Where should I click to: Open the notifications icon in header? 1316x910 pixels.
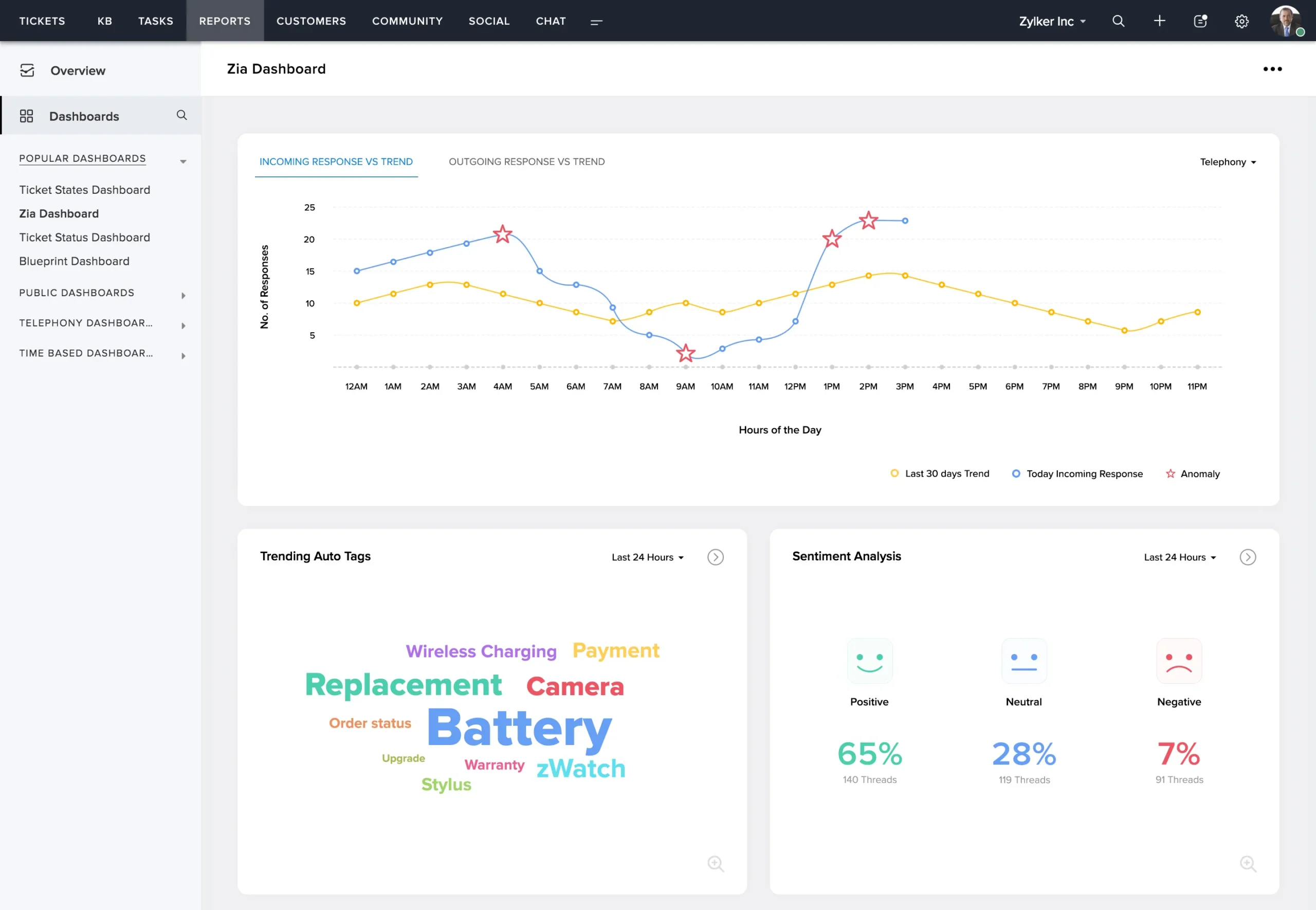pyautogui.click(x=1200, y=21)
